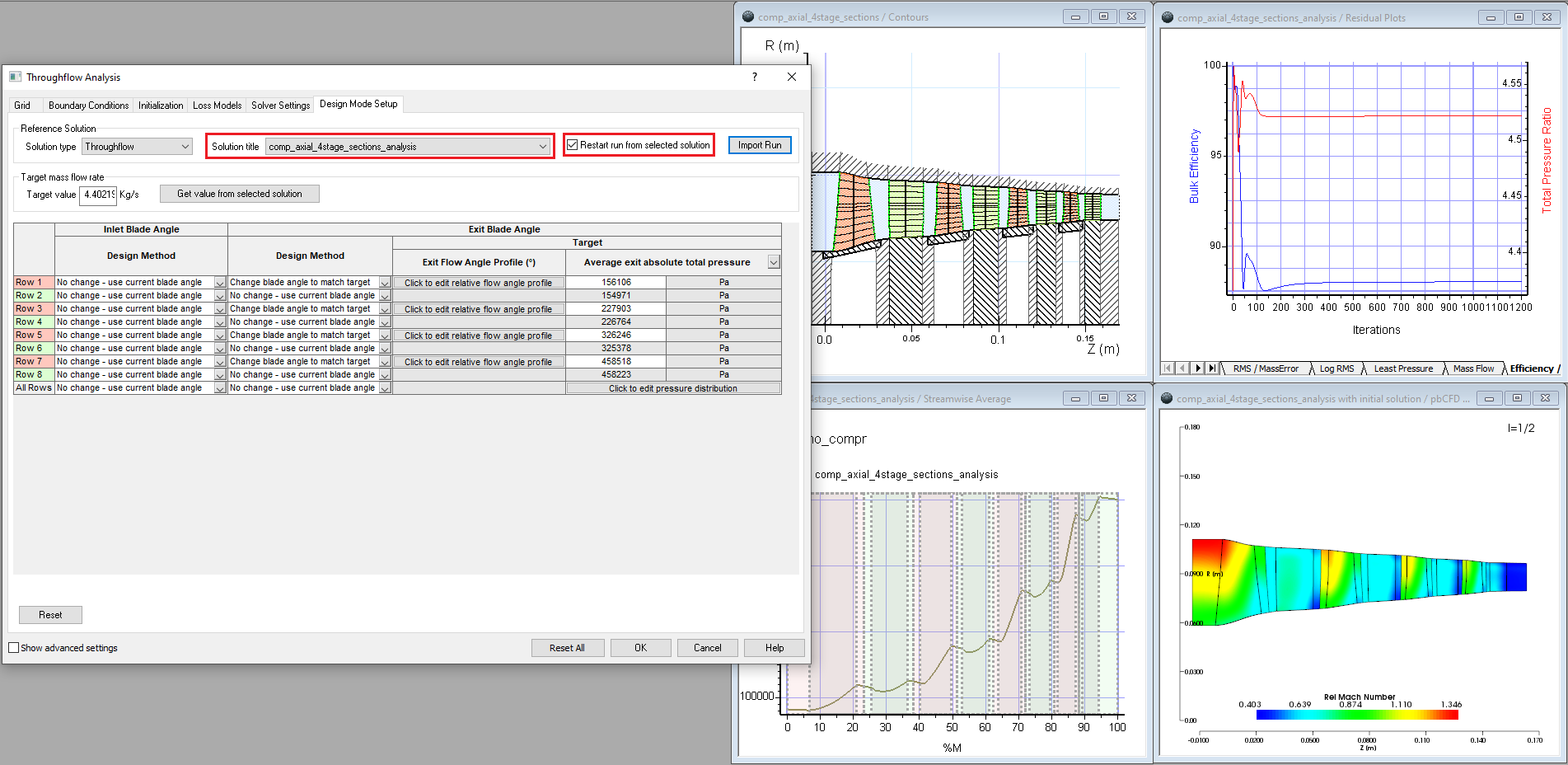This screenshot has height=765, width=1568.
Task: Open the Solution type dropdown
Action: [x=137, y=147]
